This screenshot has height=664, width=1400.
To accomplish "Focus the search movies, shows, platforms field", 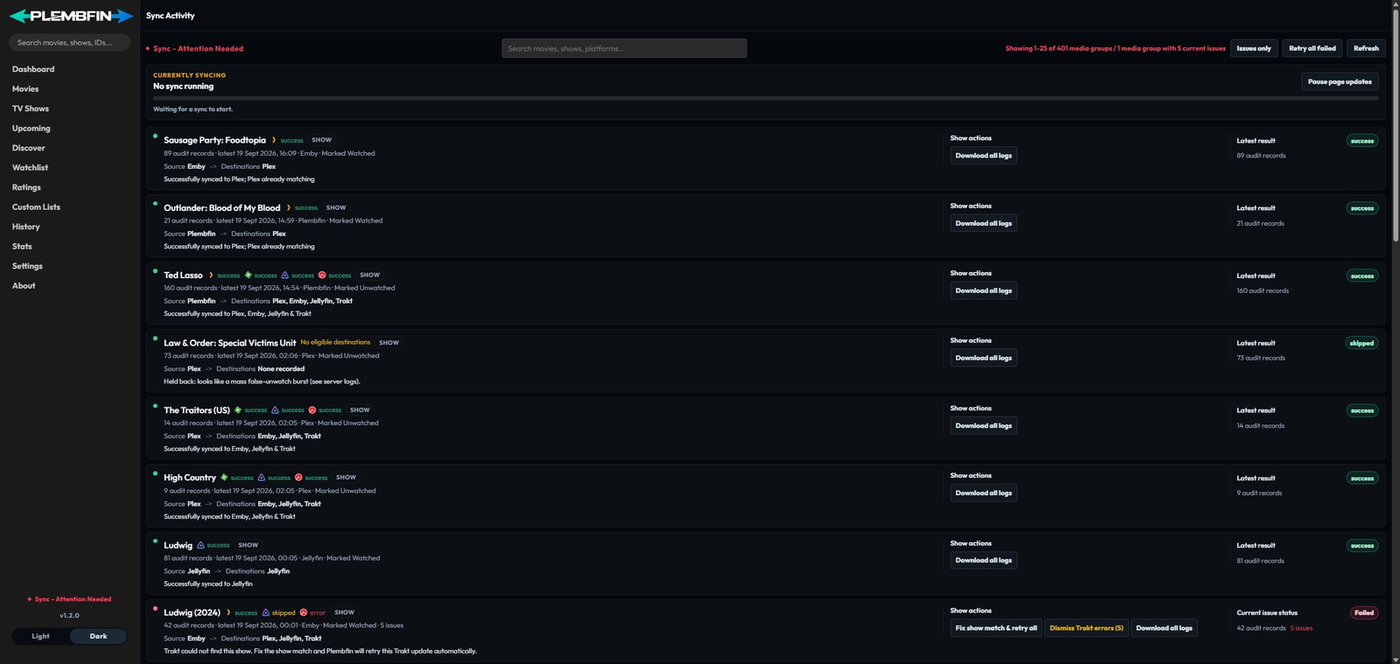I will [624, 48].
